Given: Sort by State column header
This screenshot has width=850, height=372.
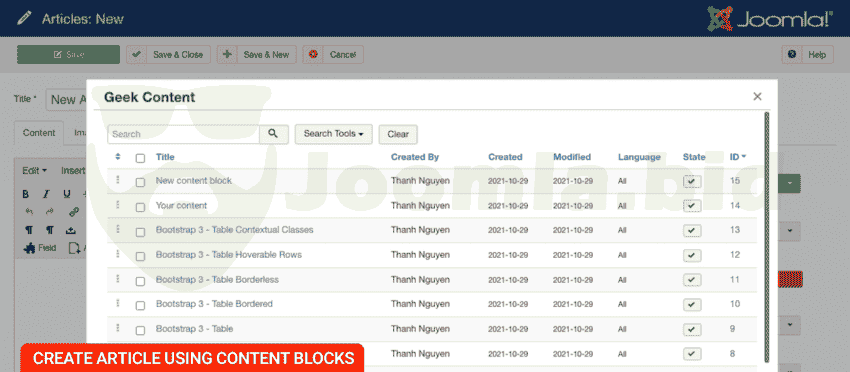Looking at the screenshot, I should point(694,157).
